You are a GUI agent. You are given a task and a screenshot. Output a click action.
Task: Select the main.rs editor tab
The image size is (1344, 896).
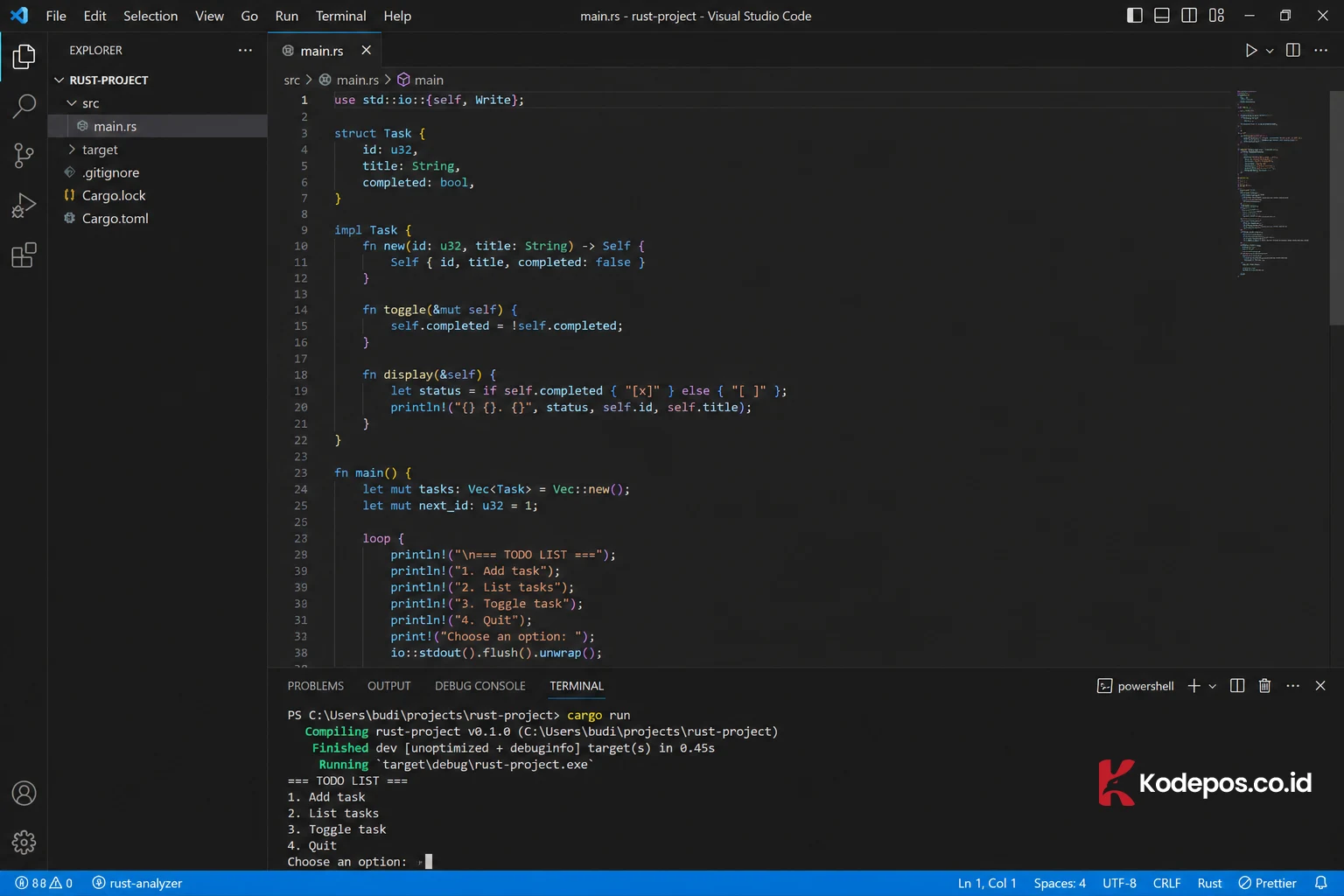click(x=322, y=51)
